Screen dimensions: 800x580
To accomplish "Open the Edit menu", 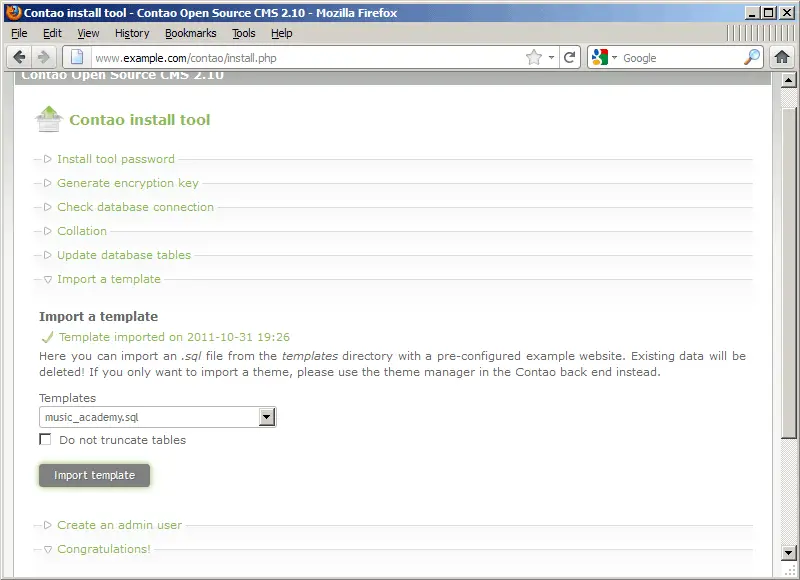I will [x=52, y=33].
